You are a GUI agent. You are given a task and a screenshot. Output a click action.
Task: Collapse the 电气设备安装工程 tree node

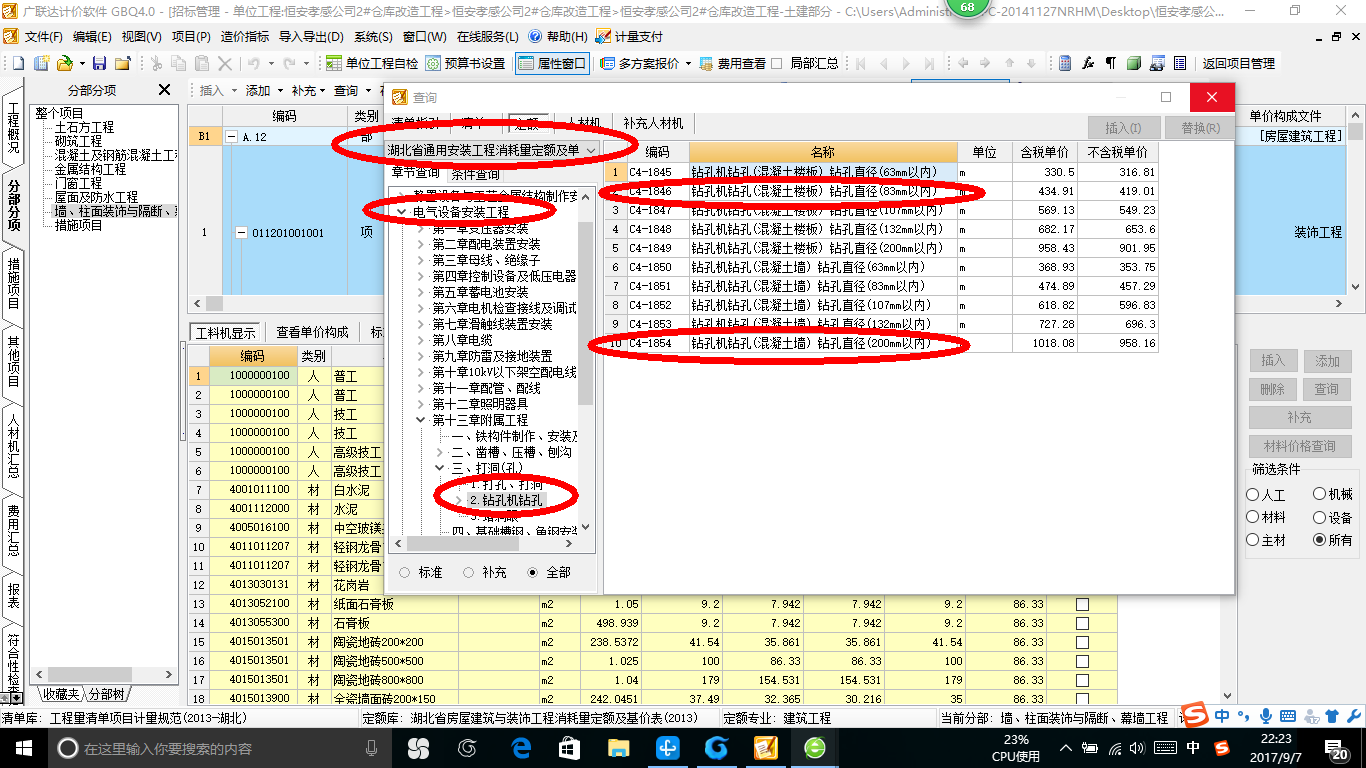click(x=402, y=212)
